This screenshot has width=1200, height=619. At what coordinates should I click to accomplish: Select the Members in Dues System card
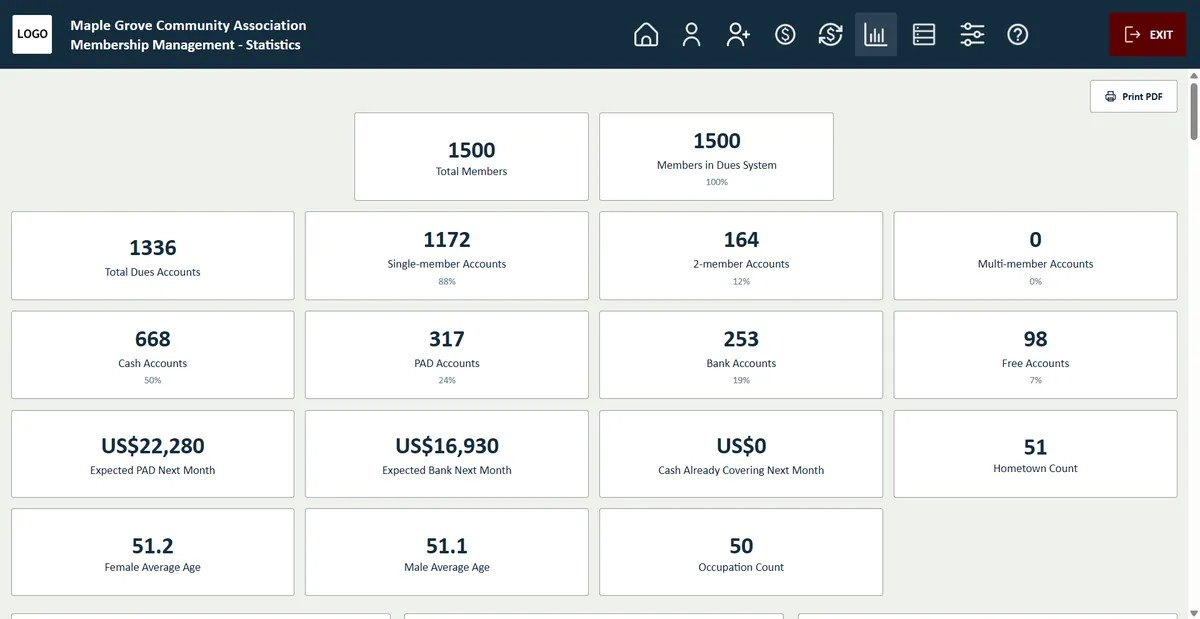(716, 157)
